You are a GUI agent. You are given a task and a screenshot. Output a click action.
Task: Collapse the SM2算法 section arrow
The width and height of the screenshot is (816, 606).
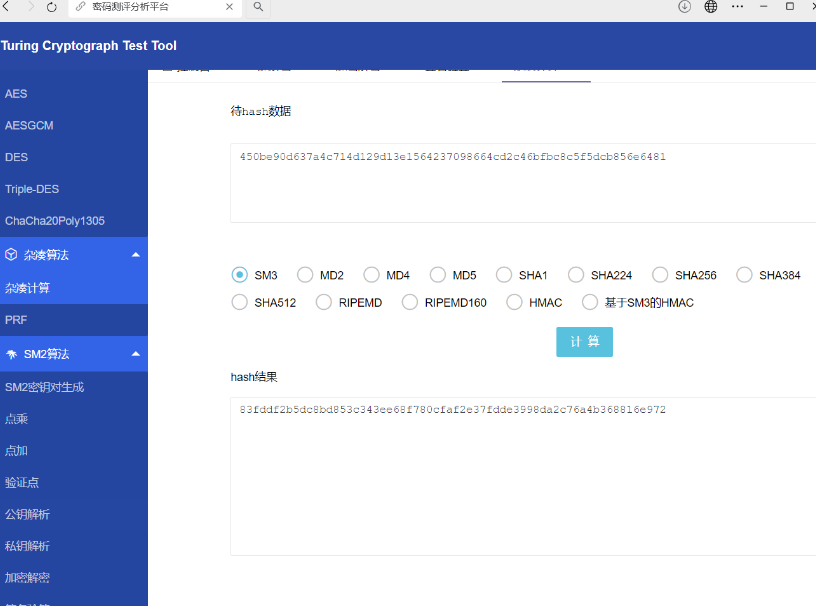(x=136, y=354)
